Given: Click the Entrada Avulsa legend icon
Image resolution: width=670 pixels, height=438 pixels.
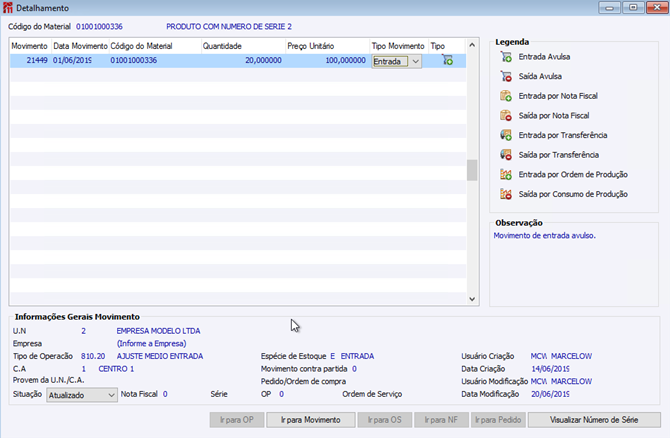Looking at the screenshot, I should 506,57.
